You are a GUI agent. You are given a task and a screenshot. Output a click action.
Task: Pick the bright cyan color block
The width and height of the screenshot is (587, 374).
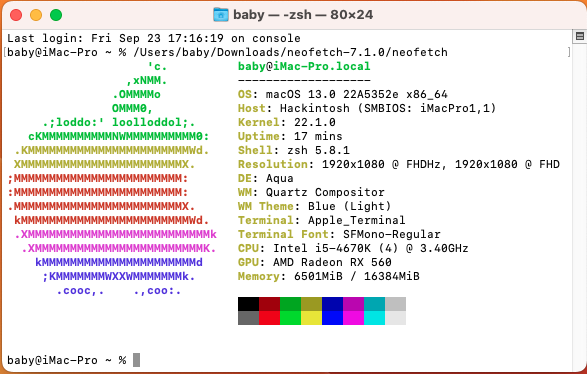[374, 318]
